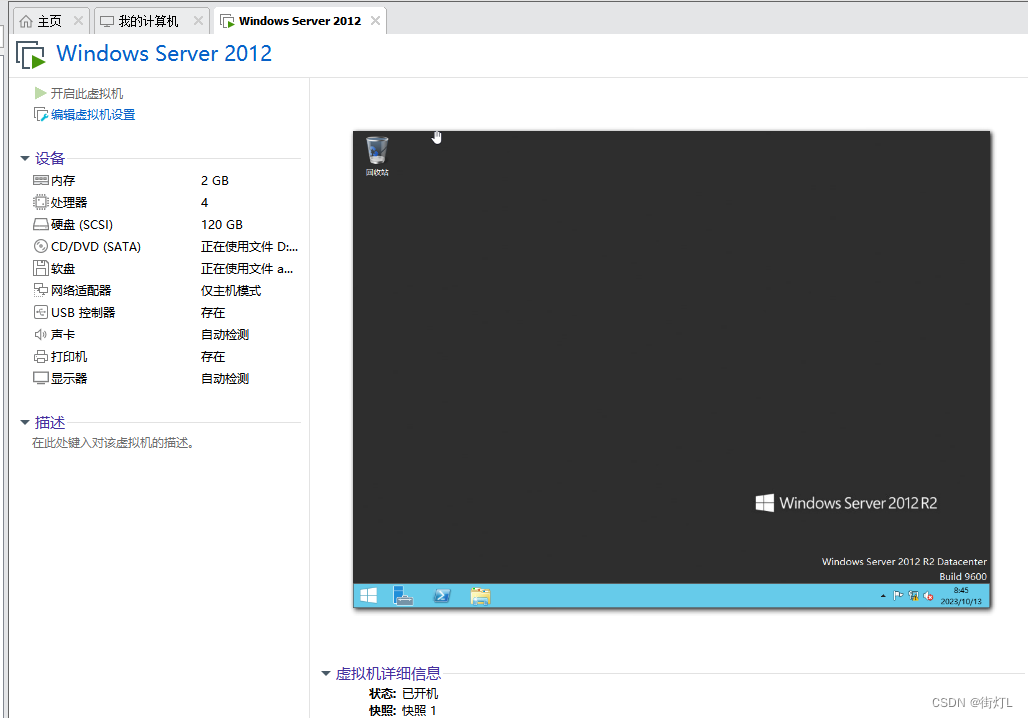The height and width of the screenshot is (718, 1028).
Task: Click the 网络适配器 network adapter icon
Action: point(41,290)
